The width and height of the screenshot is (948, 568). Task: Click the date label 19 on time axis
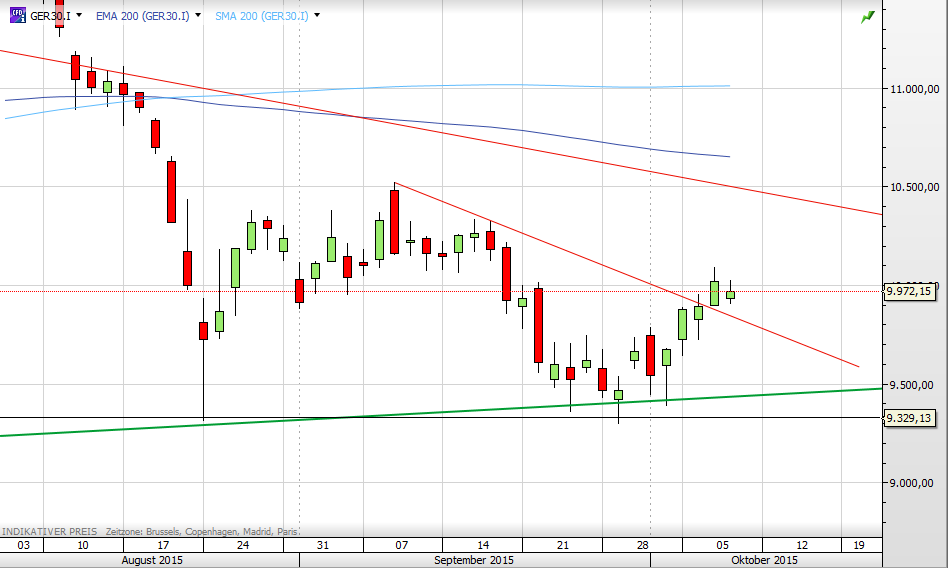pyautogui.click(x=859, y=545)
